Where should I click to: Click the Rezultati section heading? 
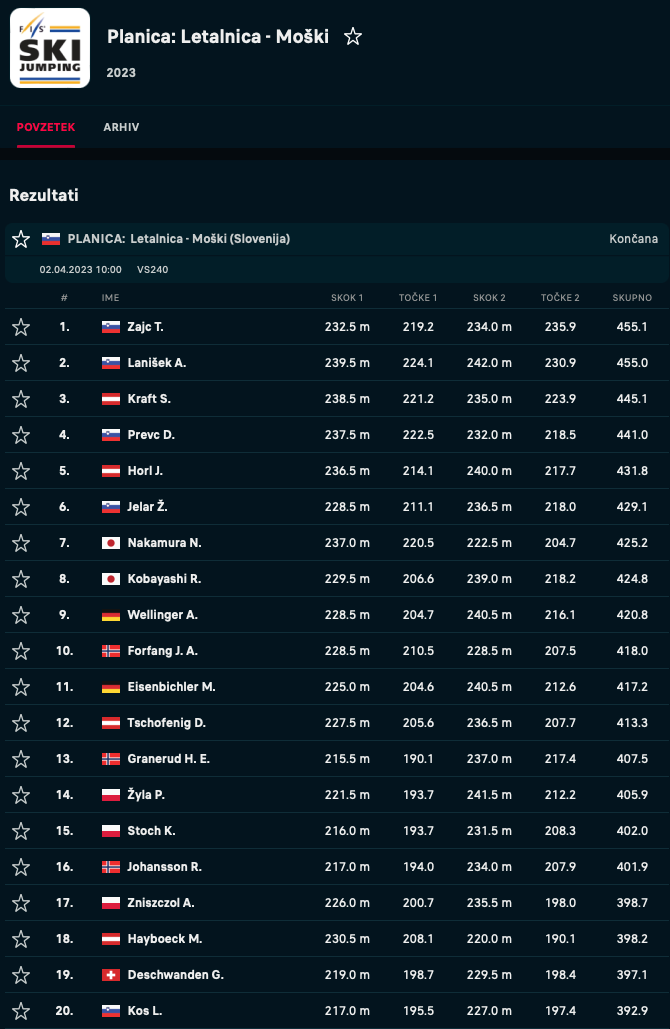tap(44, 196)
